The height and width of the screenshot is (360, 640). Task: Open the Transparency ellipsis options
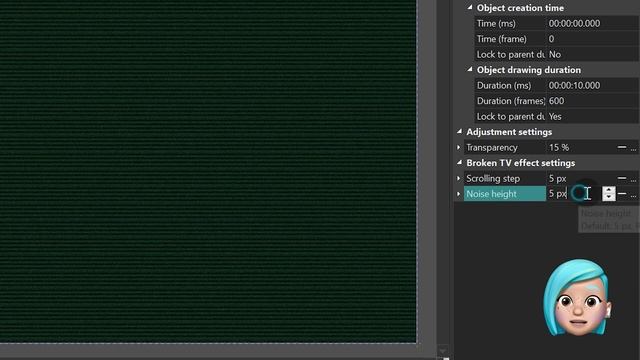633,149
